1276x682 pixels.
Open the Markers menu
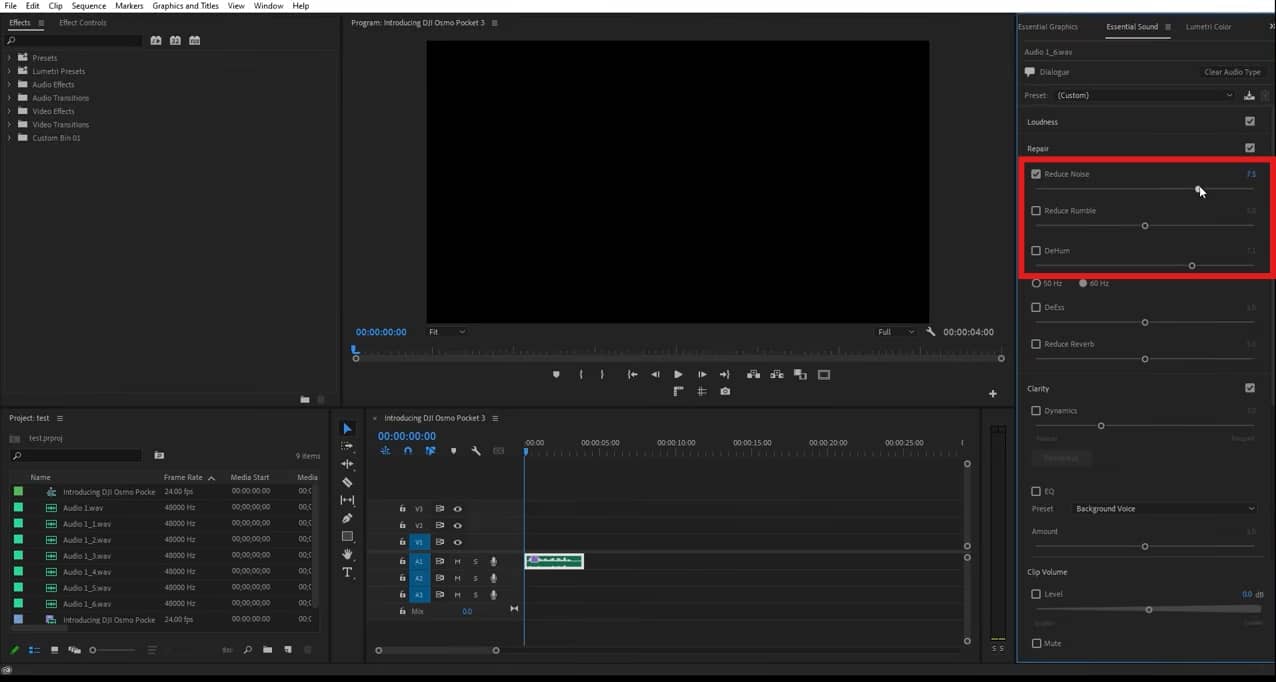coord(129,6)
